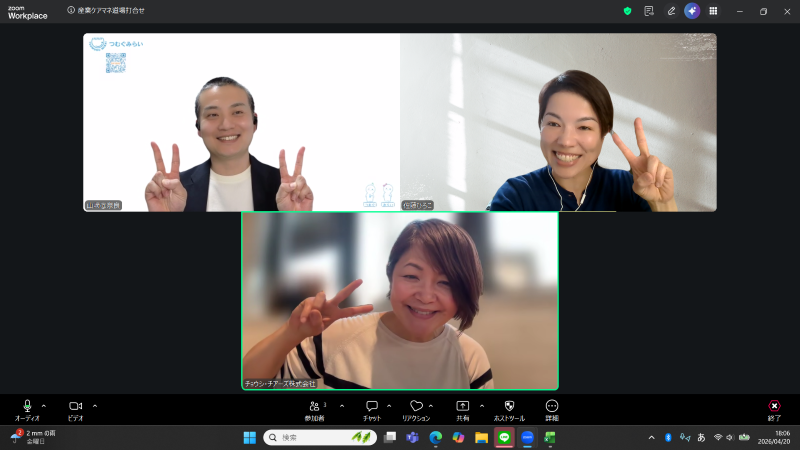
Task: Open the meeting notes icon
Action: coord(649,11)
